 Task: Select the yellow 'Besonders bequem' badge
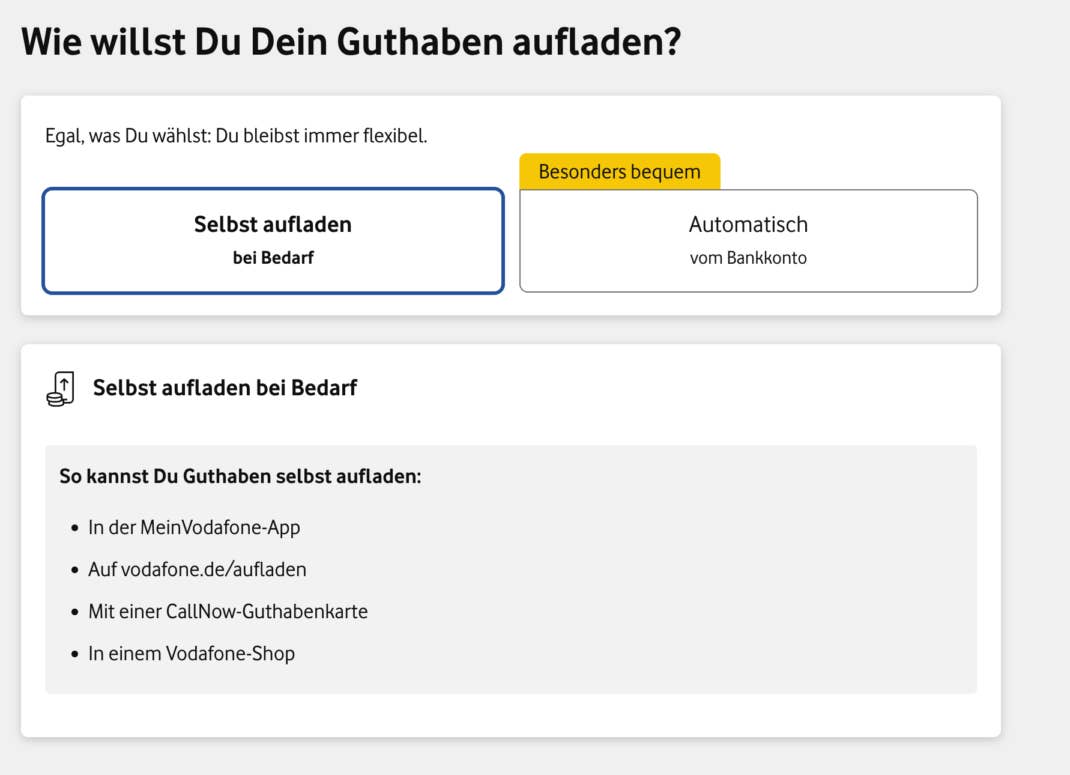(619, 171)
